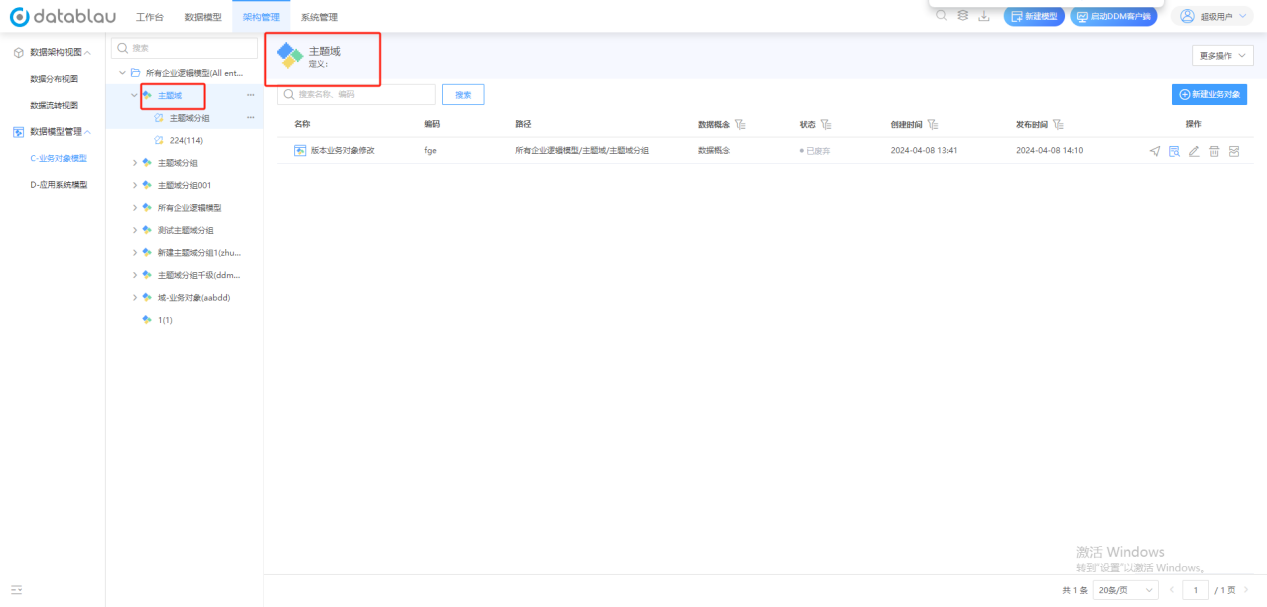Collapse the 所有企业逻辑模型(All ent... root folder
This screenshot has height=607, width=1267.
[x=122, y=73]
